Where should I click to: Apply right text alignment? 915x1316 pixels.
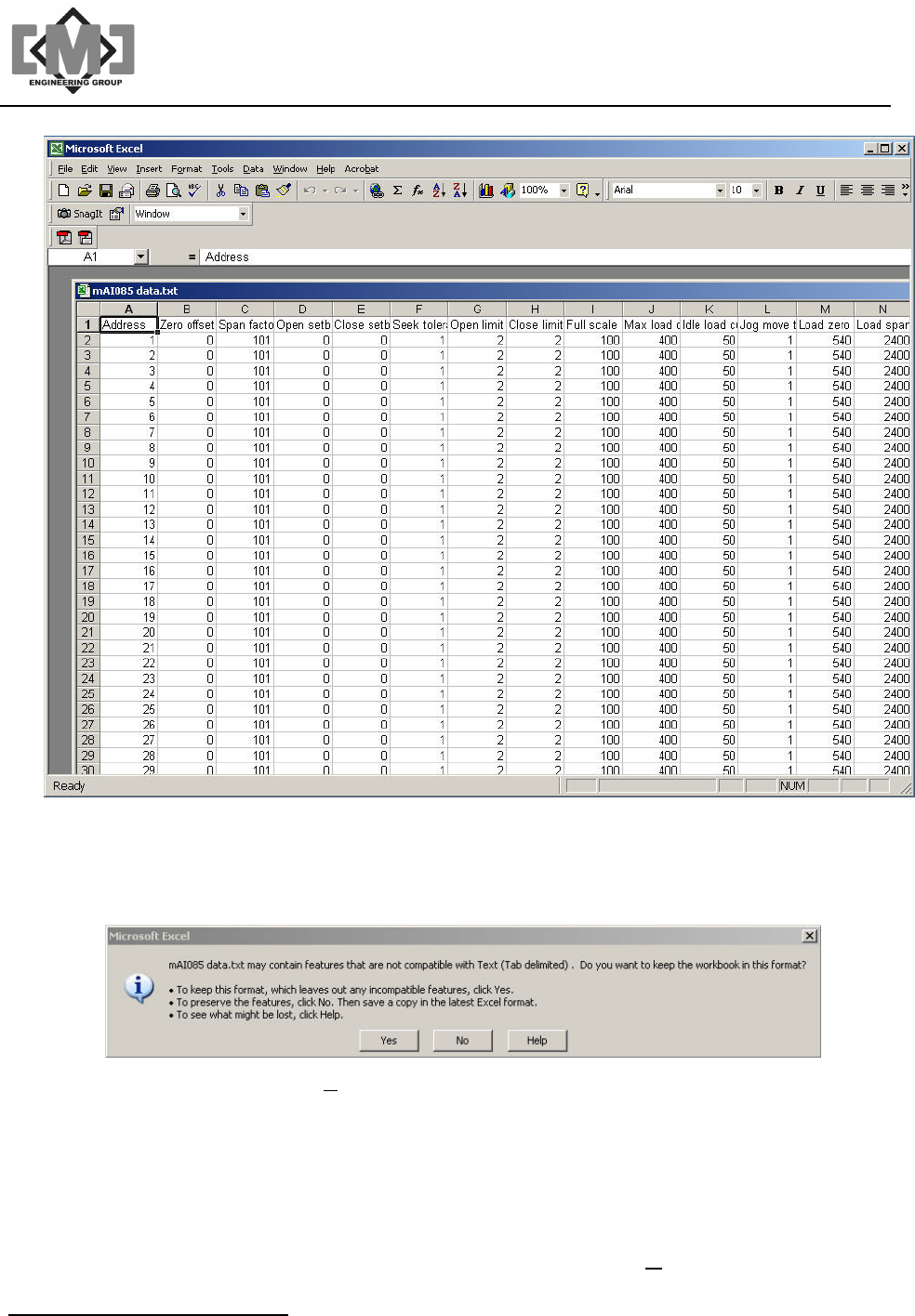[x=888, y=191]
